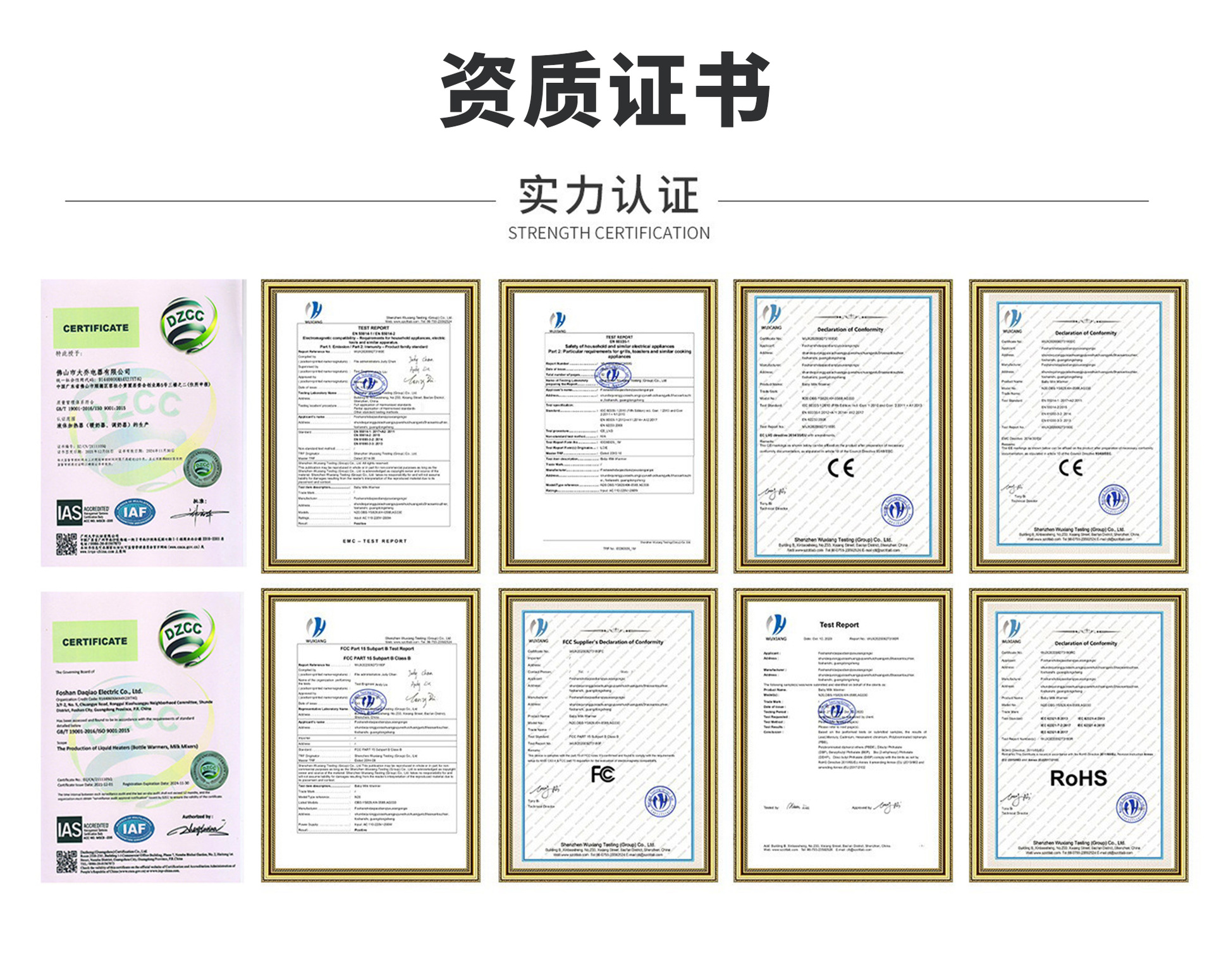Click the IAS logo on bottom-left certificate
1214x980 pixels.
click(70, 829)
